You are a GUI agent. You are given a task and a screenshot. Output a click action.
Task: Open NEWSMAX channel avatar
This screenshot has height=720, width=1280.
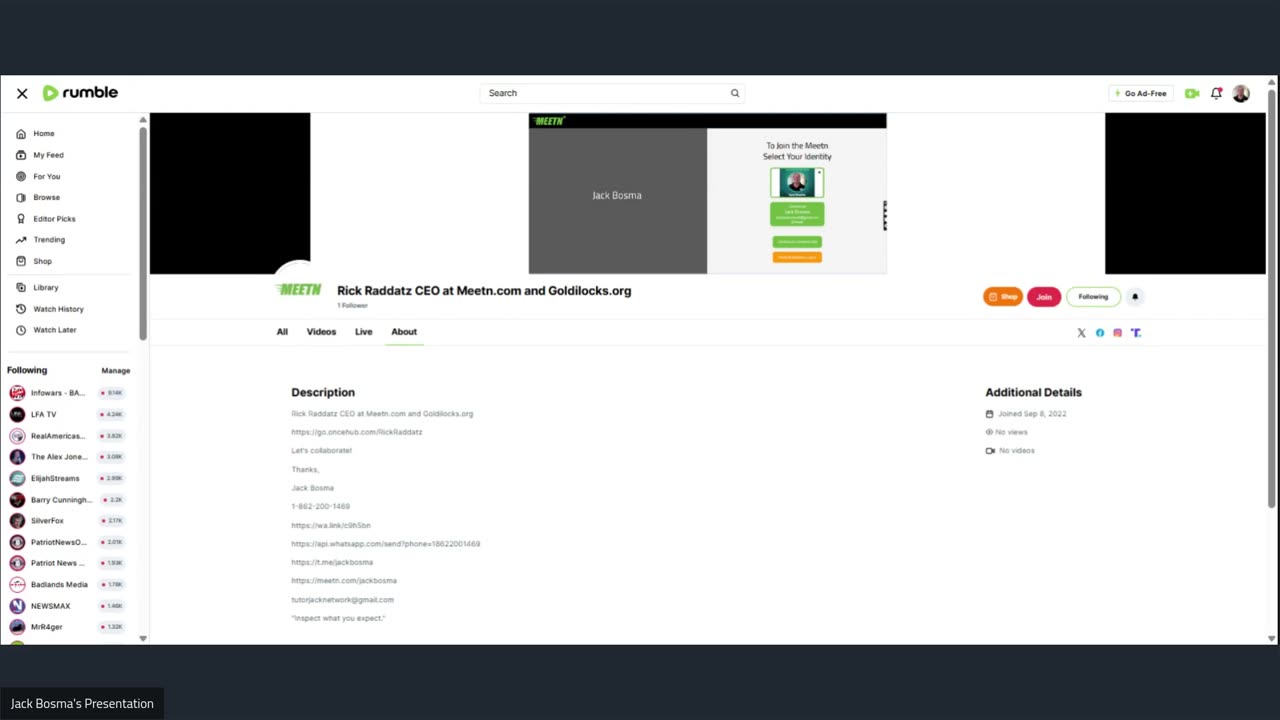click(17, 606)
